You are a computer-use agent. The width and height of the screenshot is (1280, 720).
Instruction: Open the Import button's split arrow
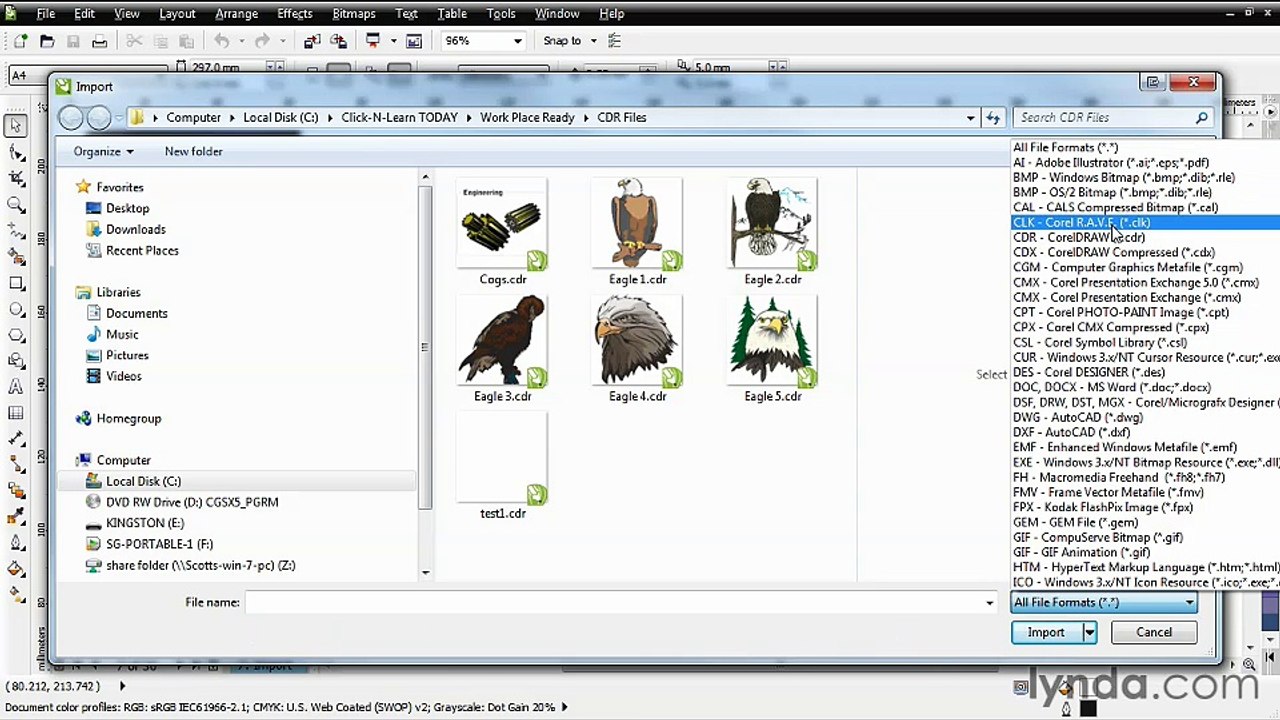[x=1089, y=632]
